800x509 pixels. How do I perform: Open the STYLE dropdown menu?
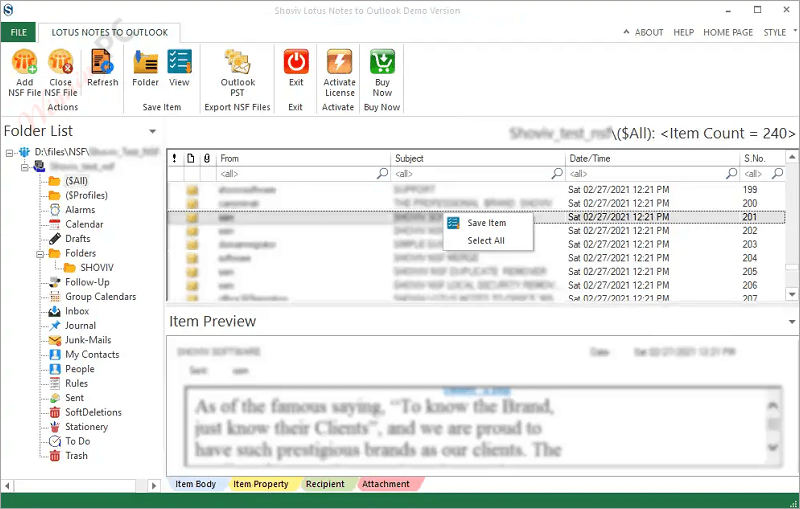click(779, 32)
